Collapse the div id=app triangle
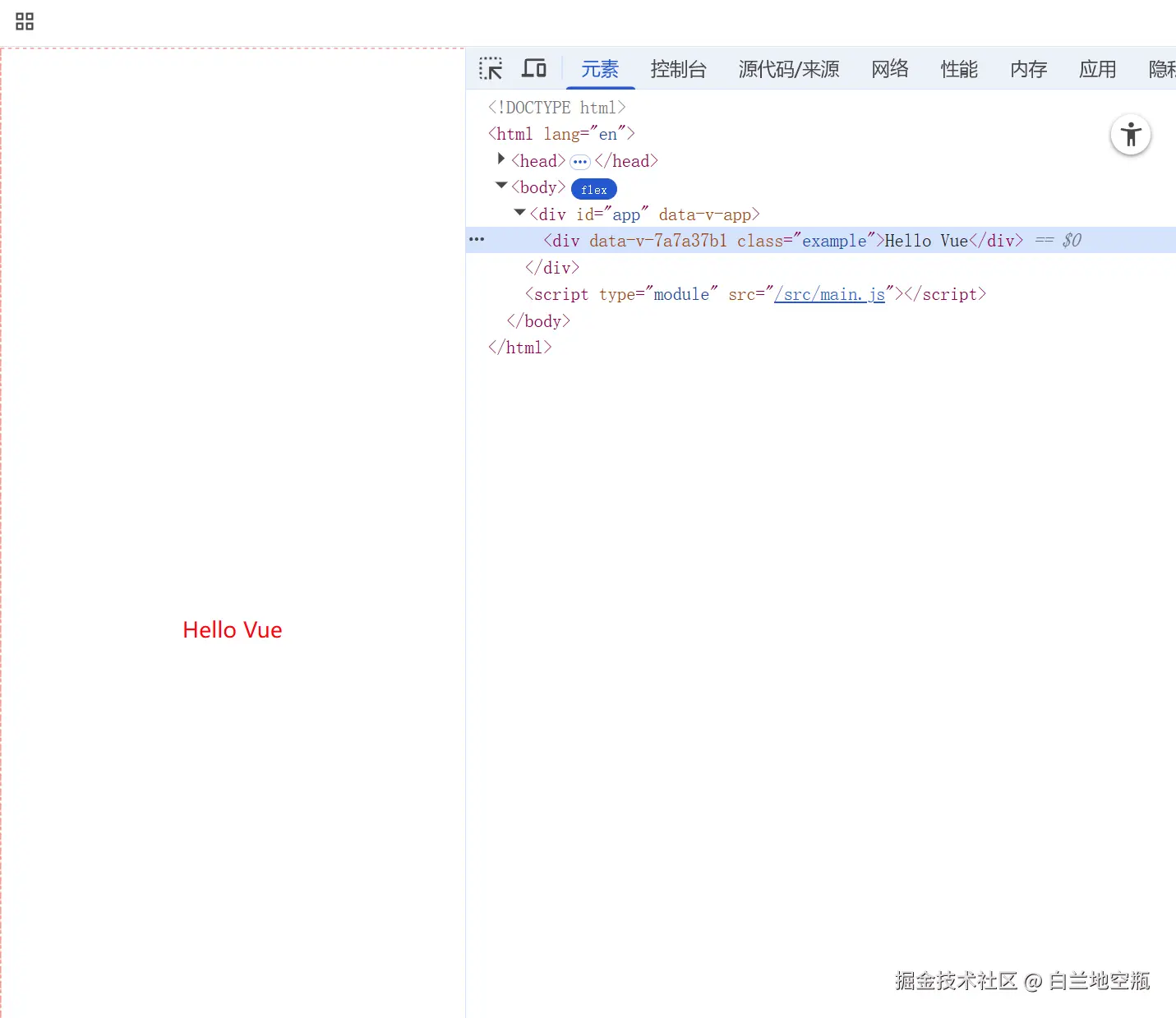The width and height of the screenshot is (1176, 1018). coord(519,212)
